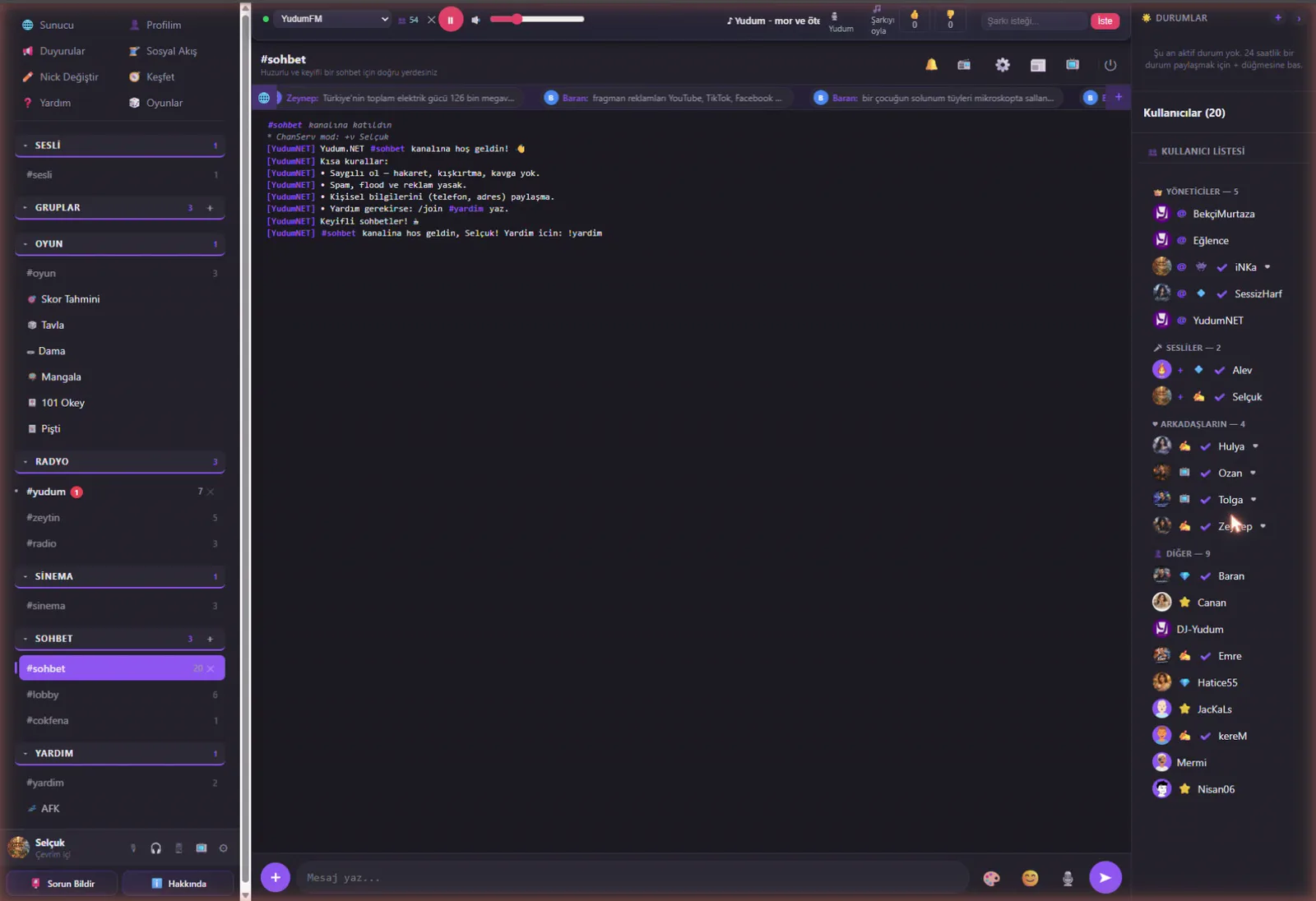The height and width of the screenshot is (901, 1316).
Task: Open channel notifications bell icon
Action: point(931,64)
